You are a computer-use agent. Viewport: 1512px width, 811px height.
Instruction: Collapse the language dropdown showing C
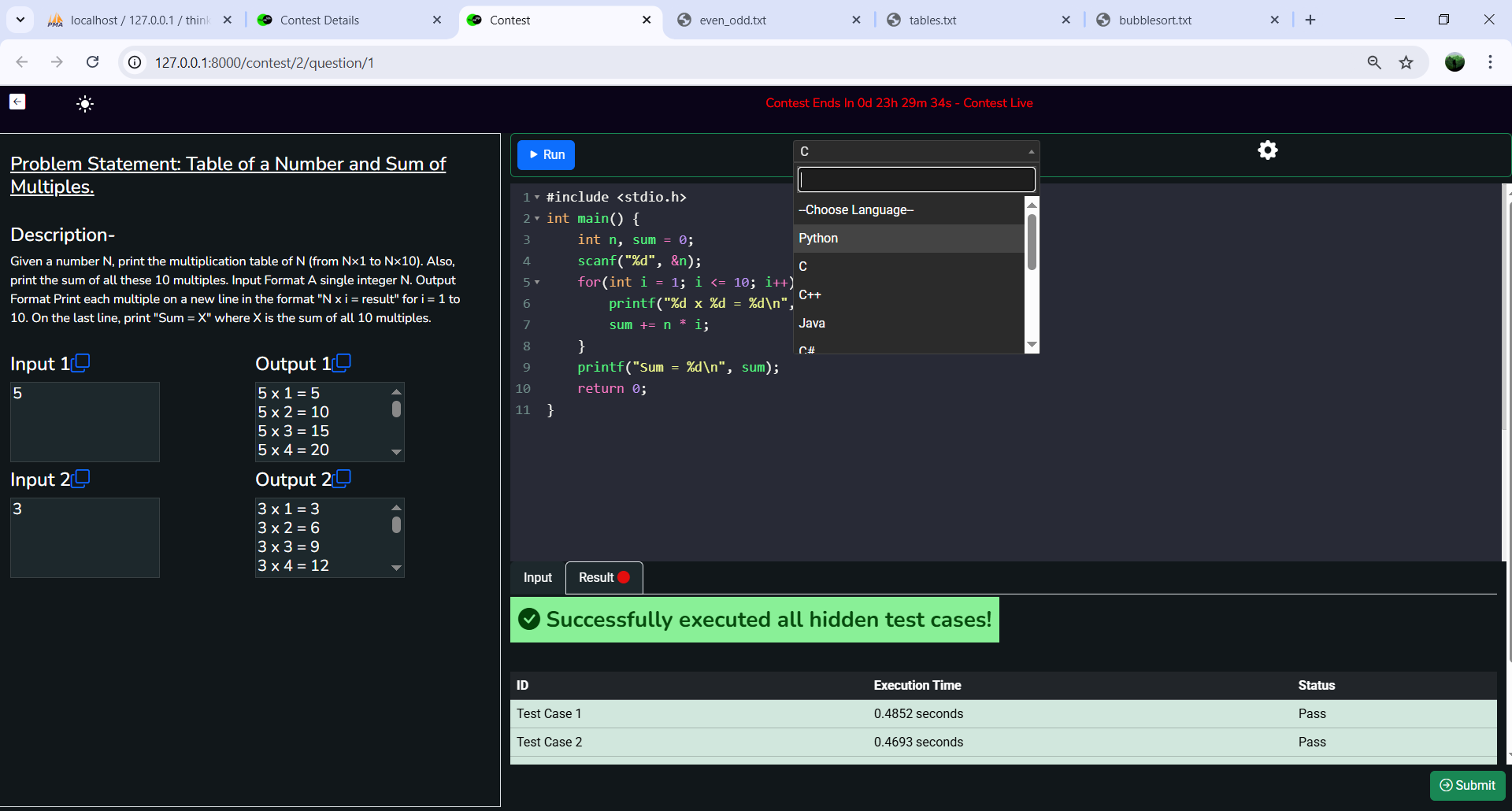point(916,151)
